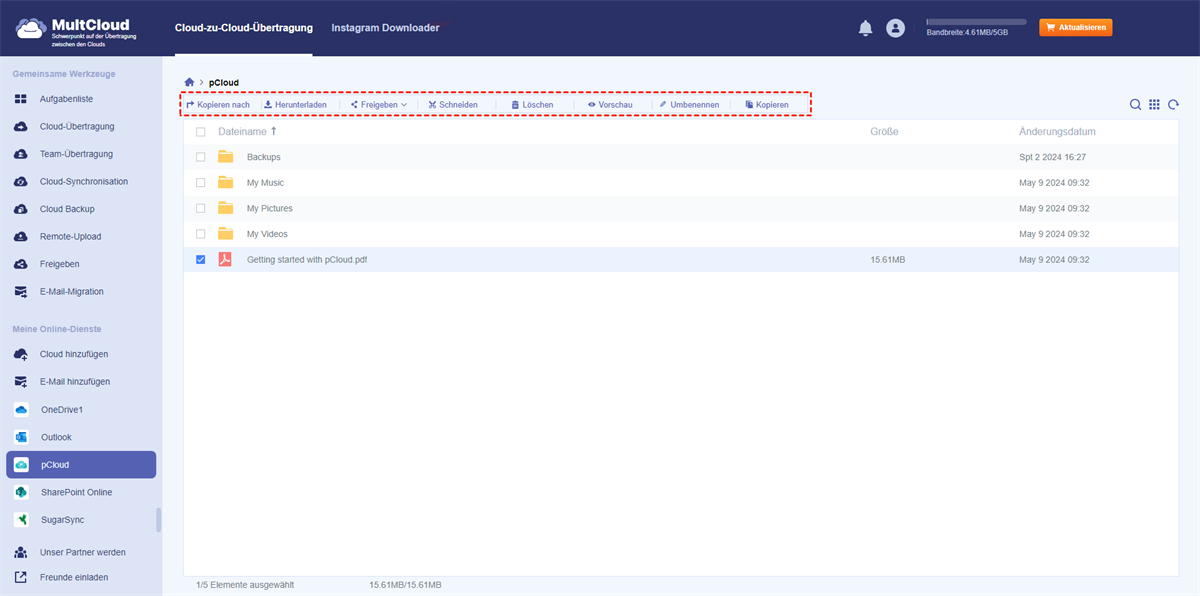Image resolution: width=1200 pixels, height=596 pixels.
Task: Click the Backups folder icon
Action: [226, 157]
